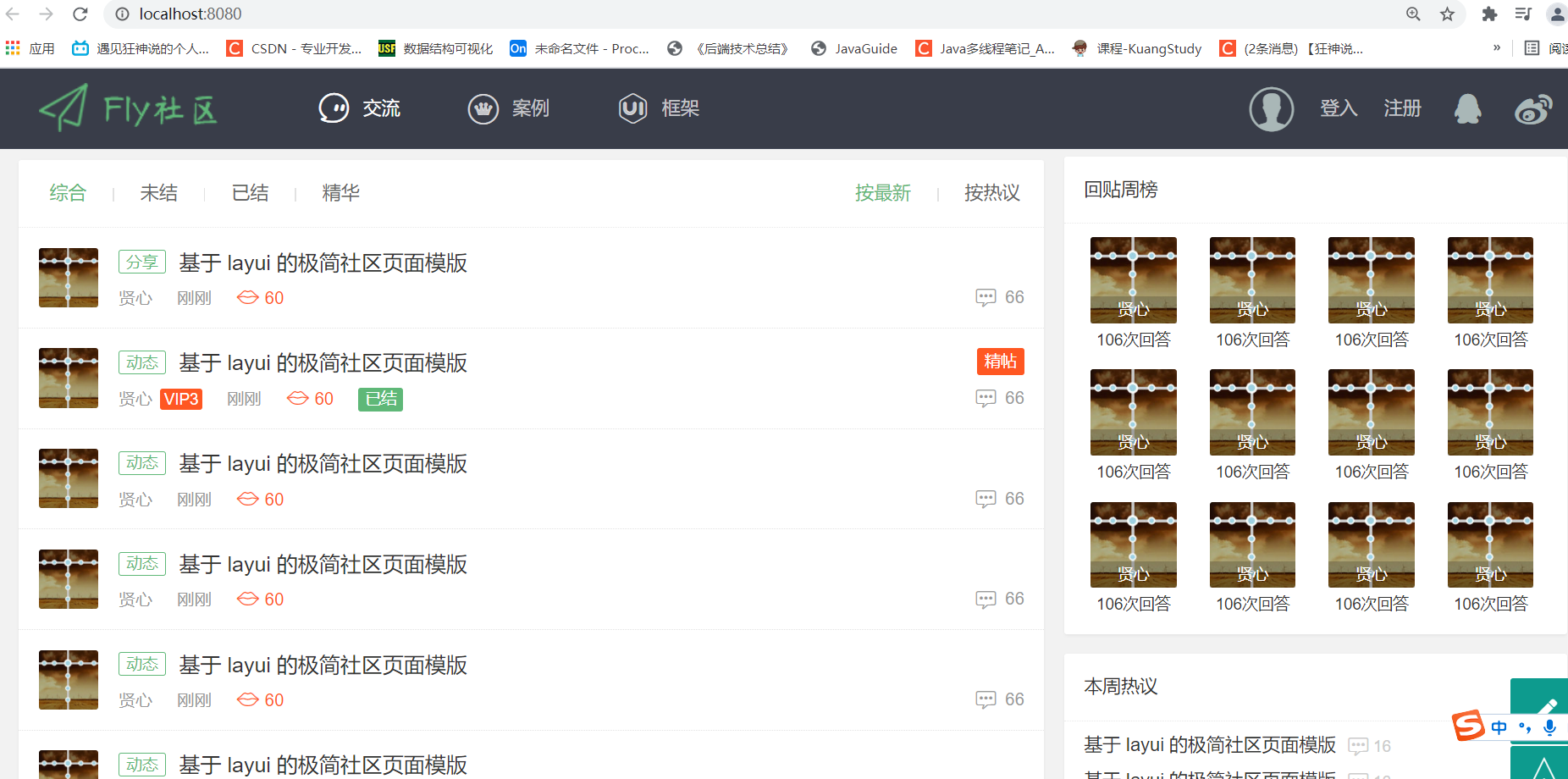Click the 回贴周榜 heading
The width and height of the screenshot is (1568, 779).
(x=1121, y=190)
